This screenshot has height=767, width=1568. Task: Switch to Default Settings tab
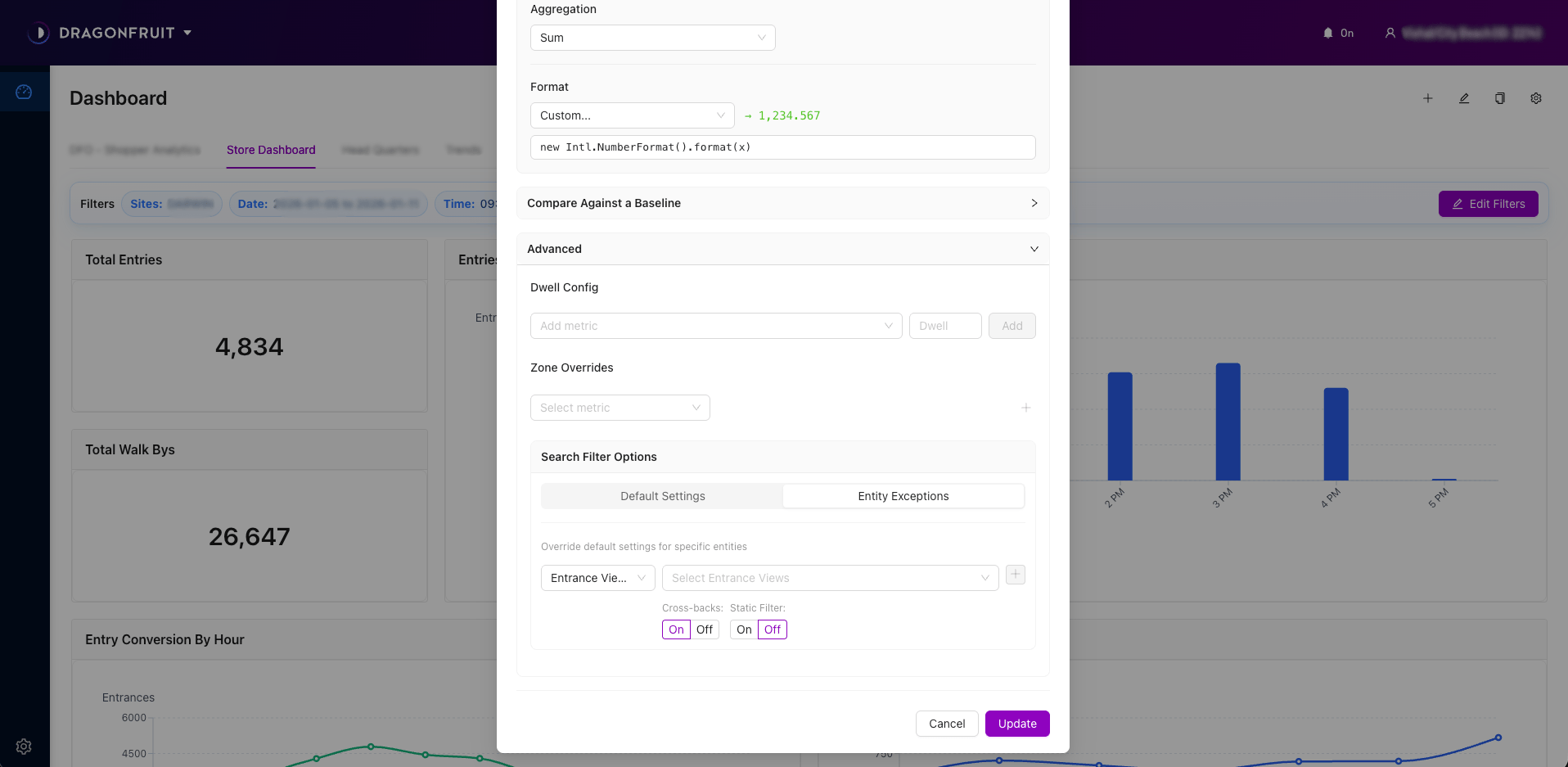tap(662, 496)
